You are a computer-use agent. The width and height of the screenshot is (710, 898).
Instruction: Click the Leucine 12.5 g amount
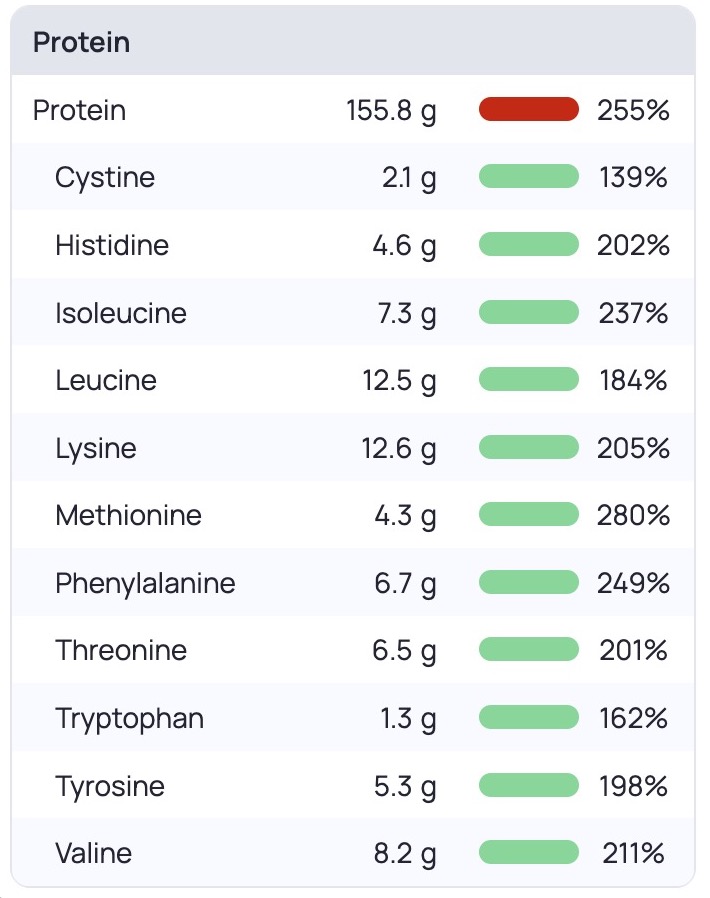click(399, 381)
